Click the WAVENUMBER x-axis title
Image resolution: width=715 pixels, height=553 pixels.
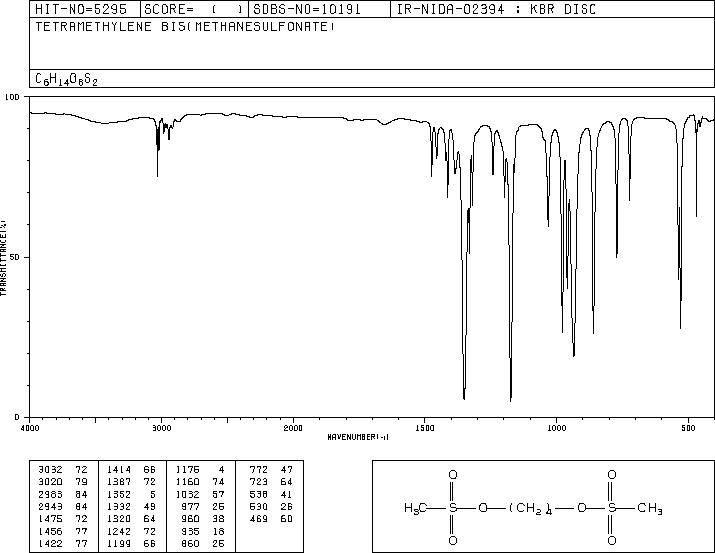(358, 437)
